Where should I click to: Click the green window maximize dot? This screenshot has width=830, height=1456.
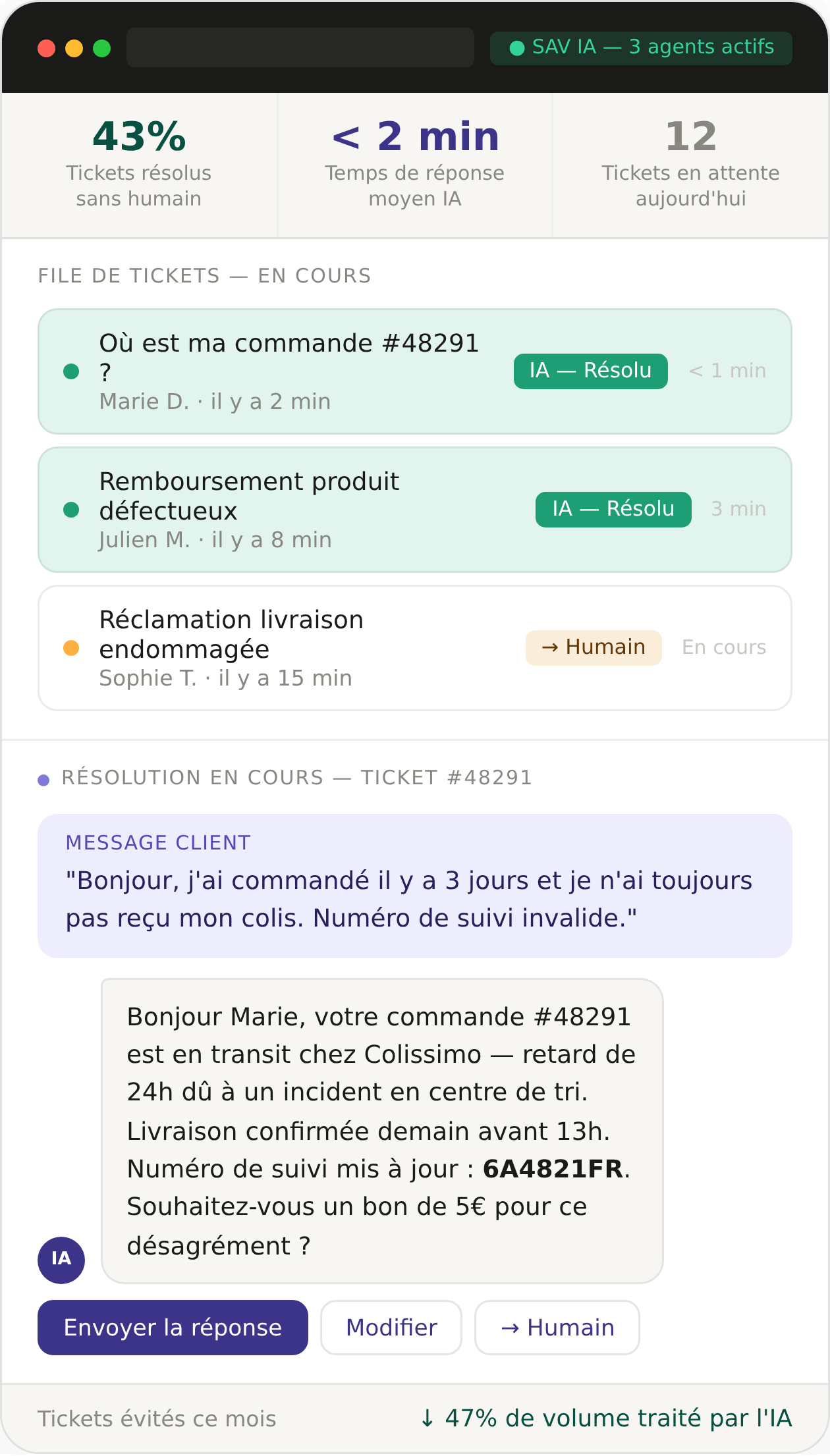(102, 48)
